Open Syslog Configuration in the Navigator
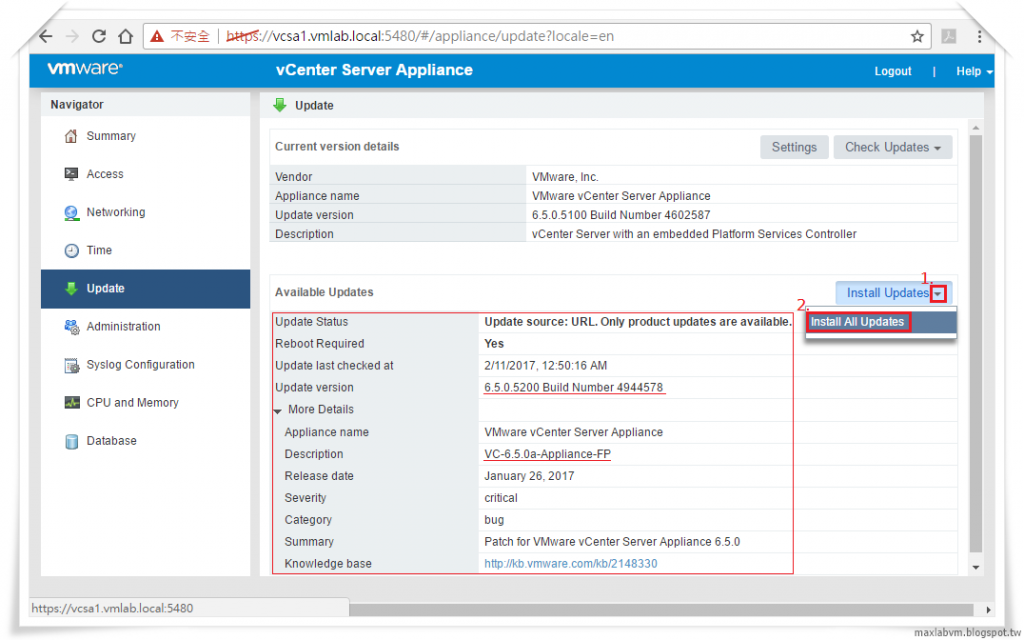 pos(145,364)
